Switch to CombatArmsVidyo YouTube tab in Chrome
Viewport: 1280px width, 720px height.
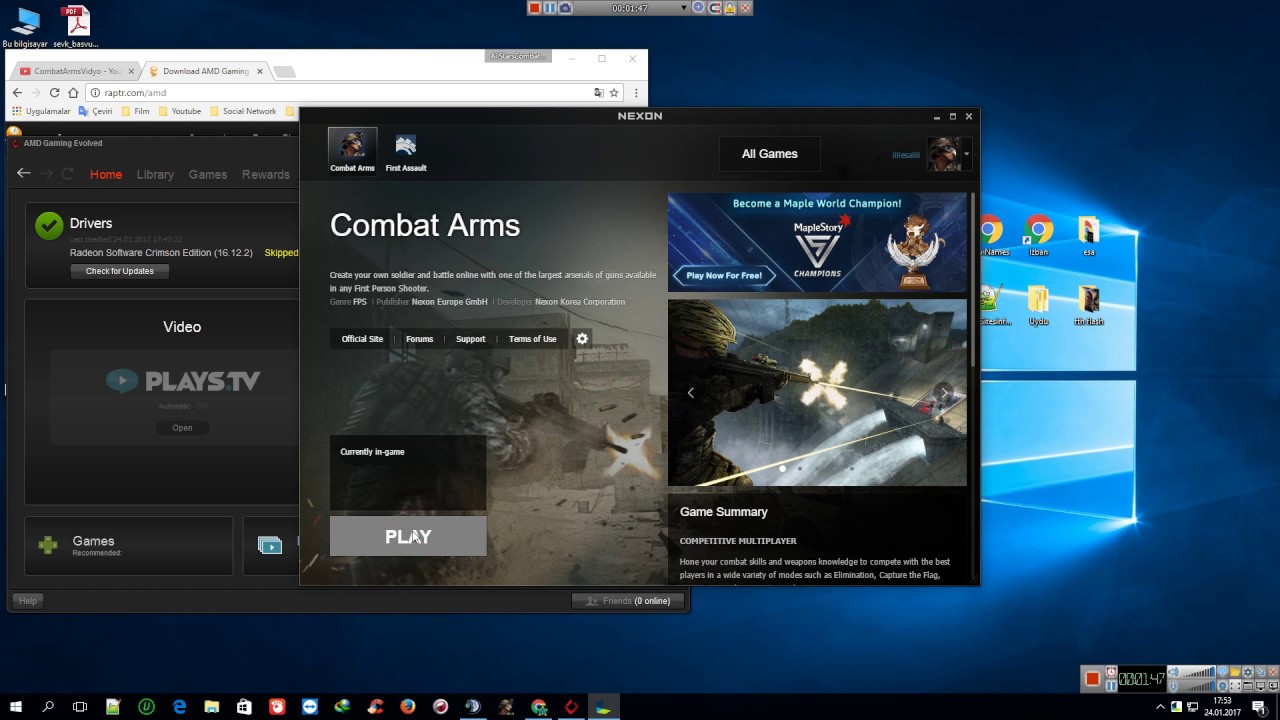[x=76, y=71]
